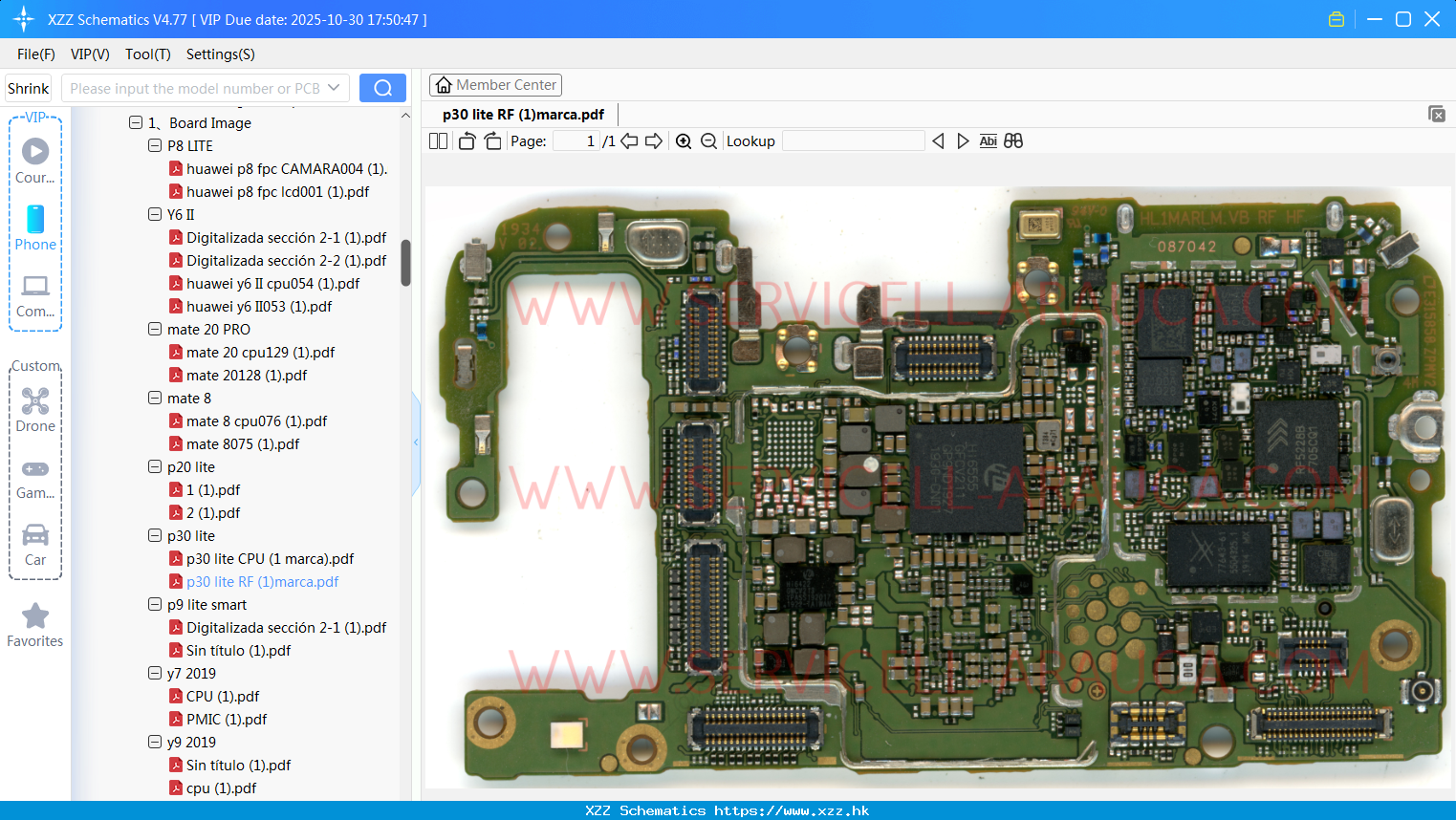Find previous lookup result
This screenshot has width=1456, height=820.
[x=938, y=140]
